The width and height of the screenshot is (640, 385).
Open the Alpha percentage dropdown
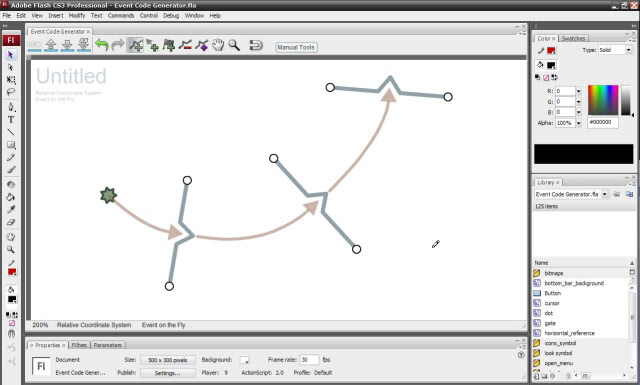tap(578, 123)
